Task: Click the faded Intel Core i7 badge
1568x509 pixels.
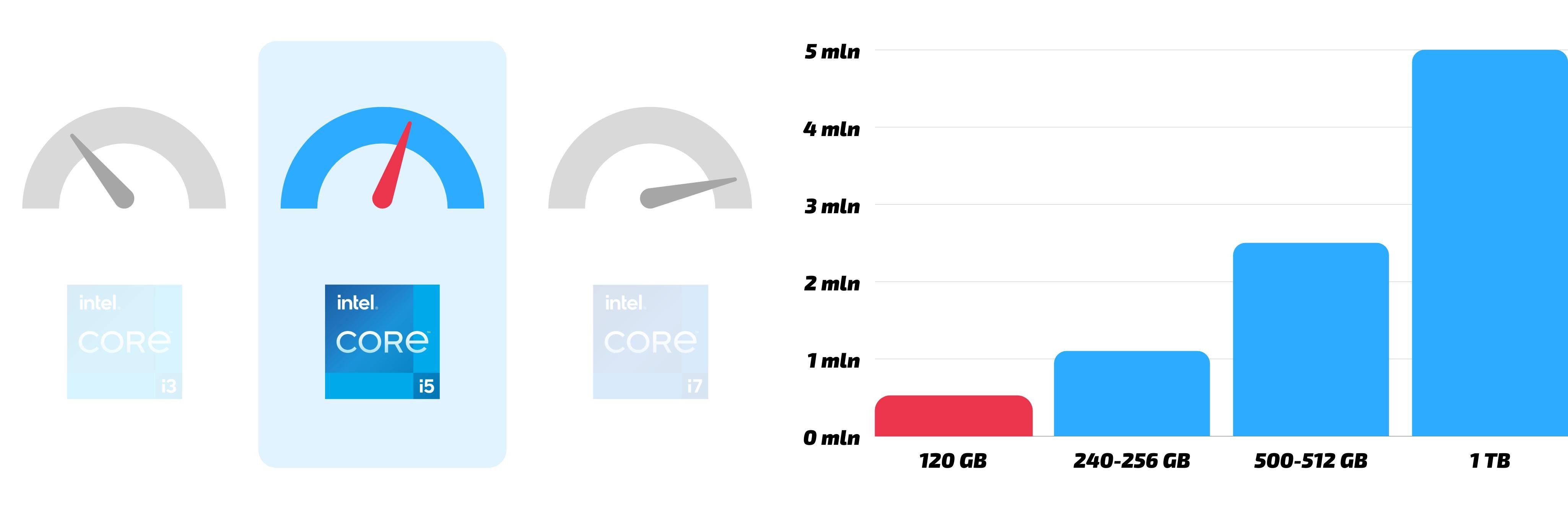Action: click(x=650, y=341)
